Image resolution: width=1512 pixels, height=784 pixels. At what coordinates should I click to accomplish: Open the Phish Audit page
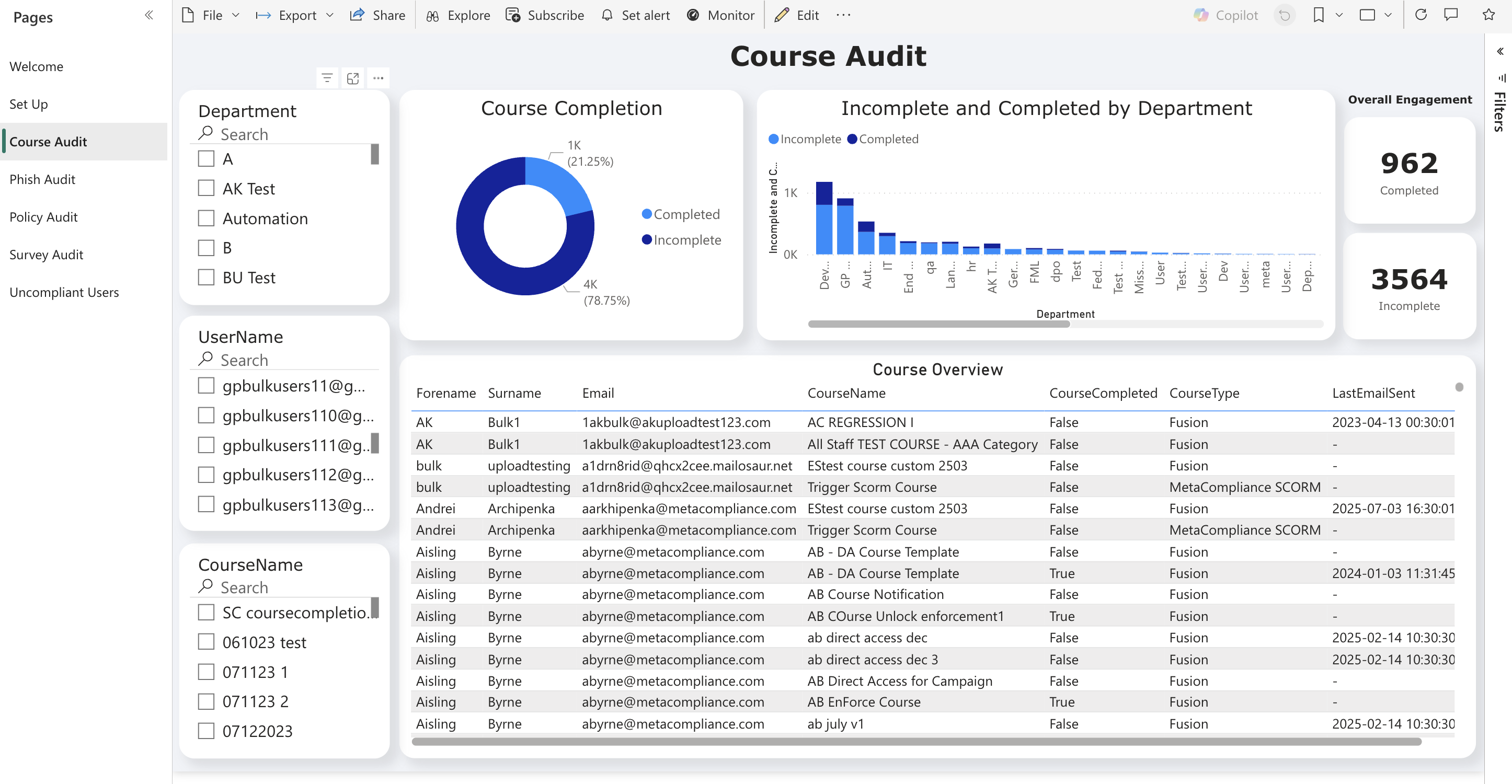coord(42,179)
